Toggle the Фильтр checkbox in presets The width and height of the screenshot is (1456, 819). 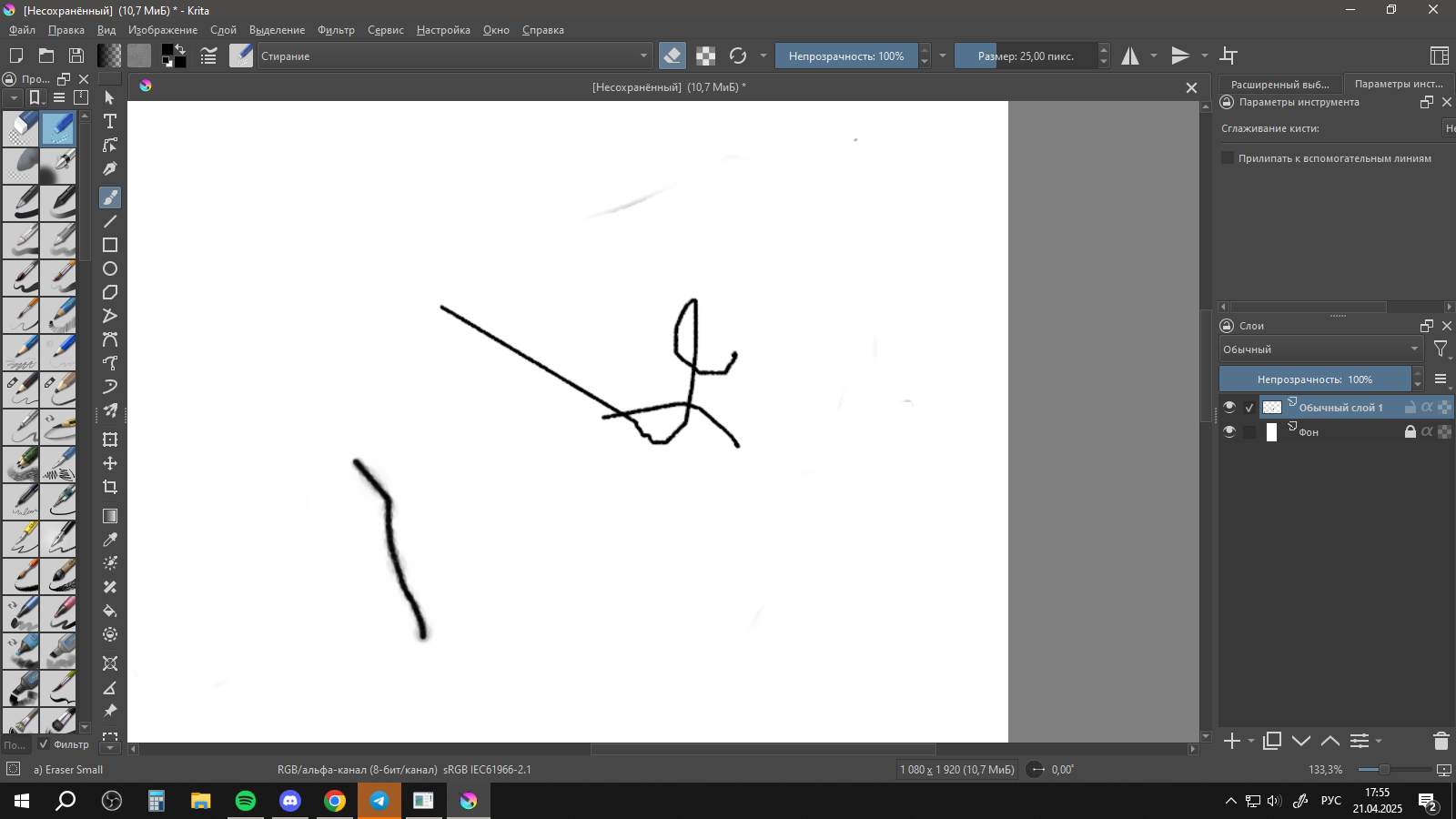44,744
